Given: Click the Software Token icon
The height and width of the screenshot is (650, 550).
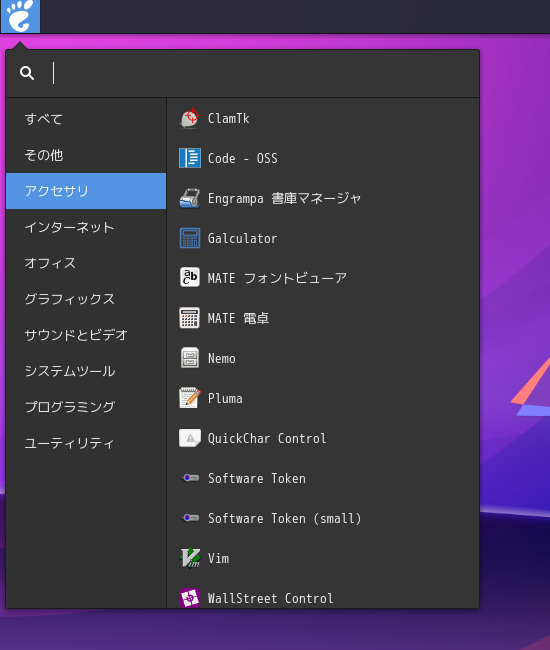Looking at the screenshot, I should 190,478.
